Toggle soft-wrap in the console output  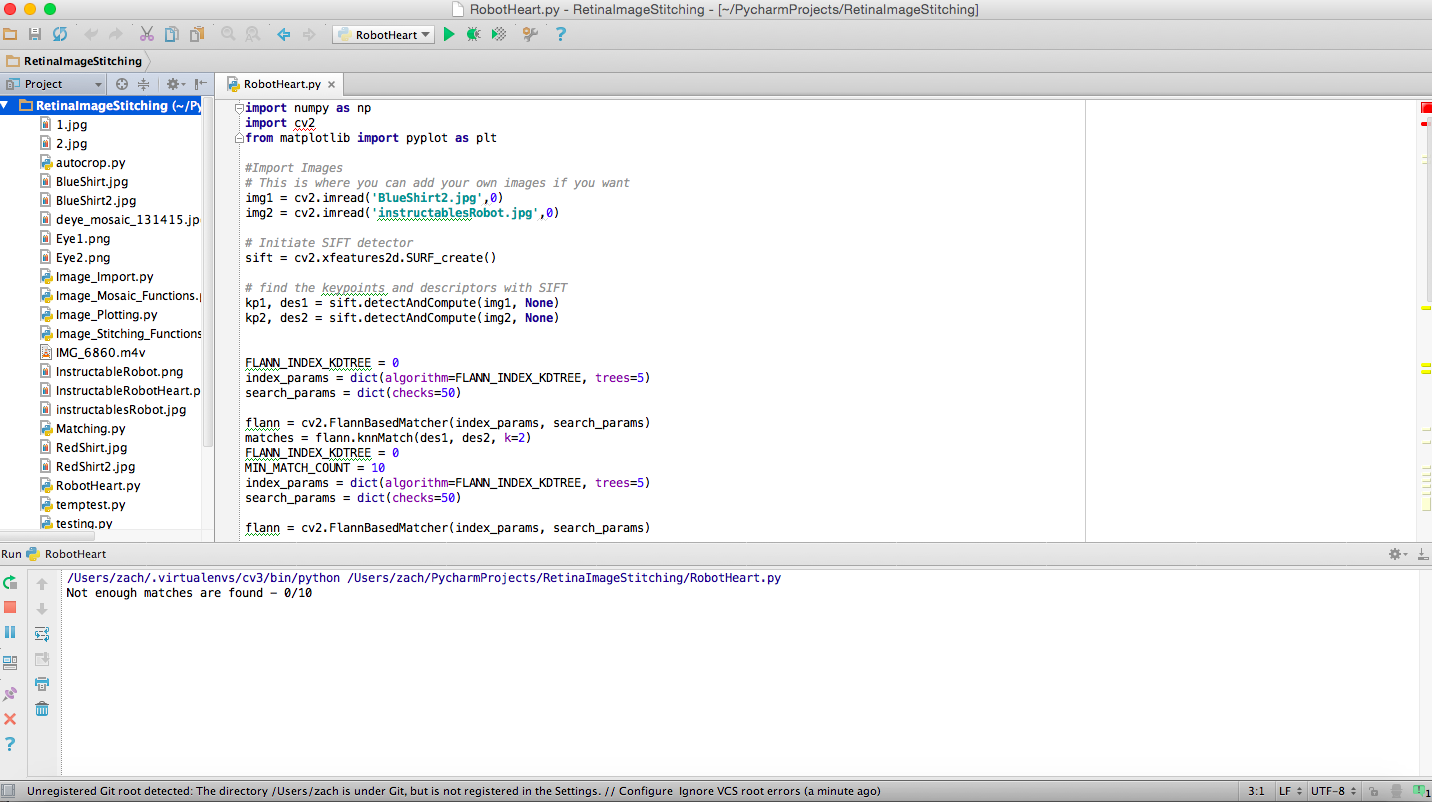(41, 633)
